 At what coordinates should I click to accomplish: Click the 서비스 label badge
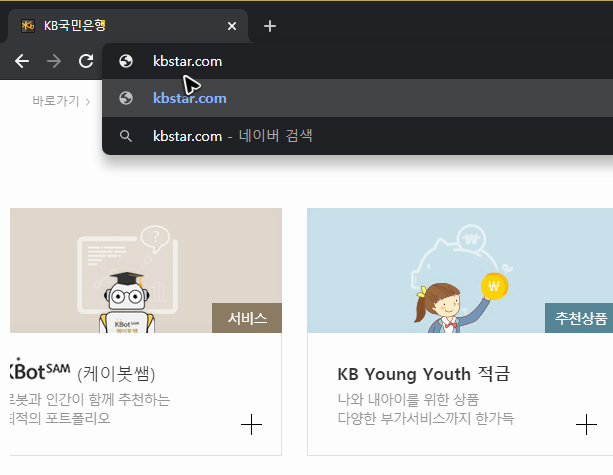tap(247, 318)
